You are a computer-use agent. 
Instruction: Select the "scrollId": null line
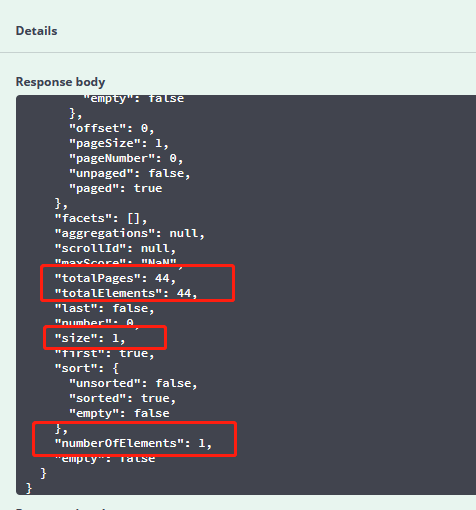(115, 248)
